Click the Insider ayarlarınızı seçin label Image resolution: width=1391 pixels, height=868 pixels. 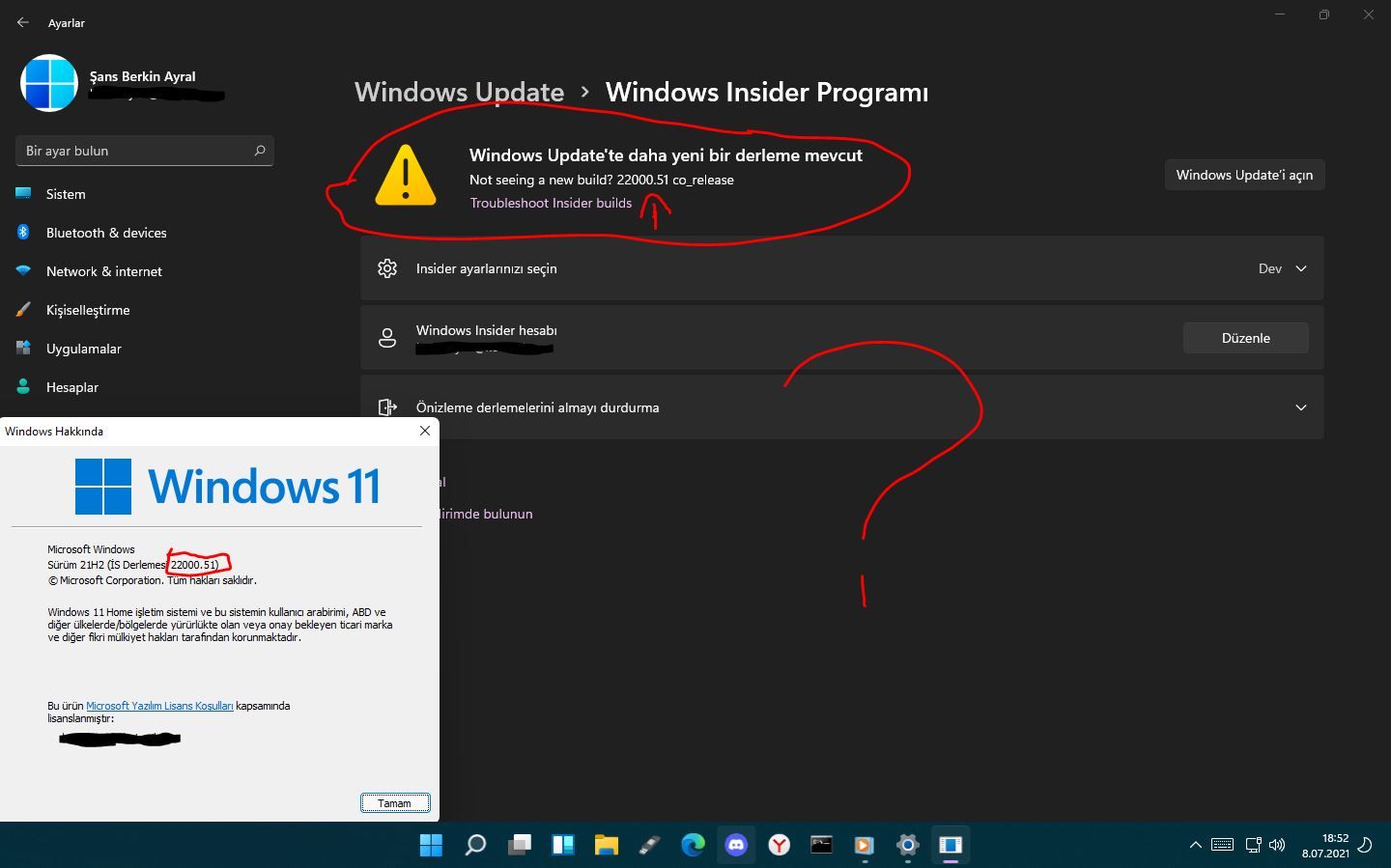tap(486, 268)
